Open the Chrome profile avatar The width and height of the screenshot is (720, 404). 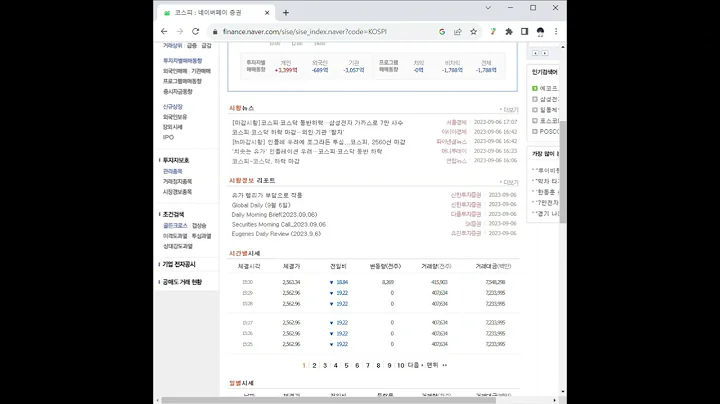[540, 32]
